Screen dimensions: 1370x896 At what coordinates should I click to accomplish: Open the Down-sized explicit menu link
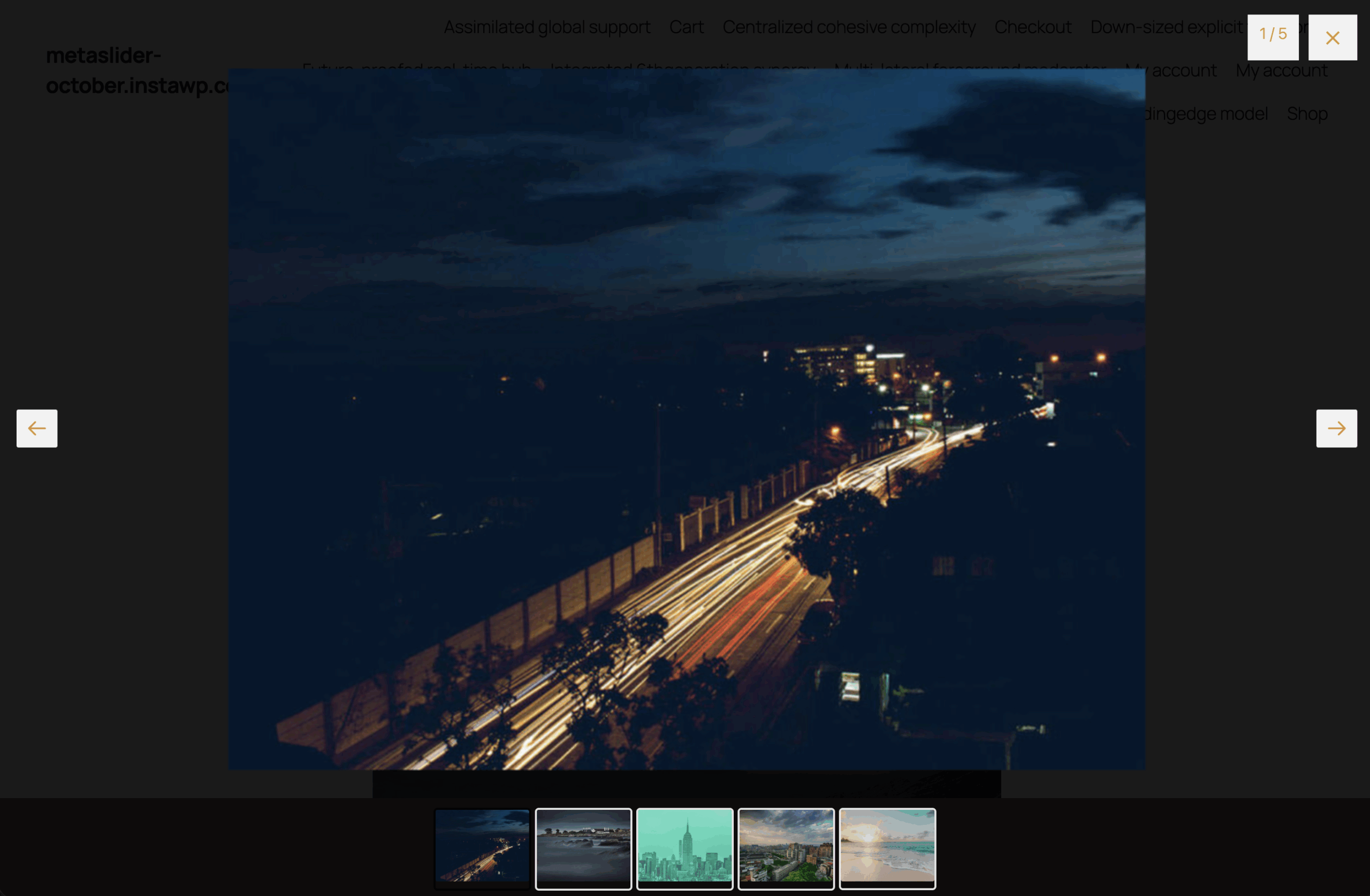tap(1166, 27)
